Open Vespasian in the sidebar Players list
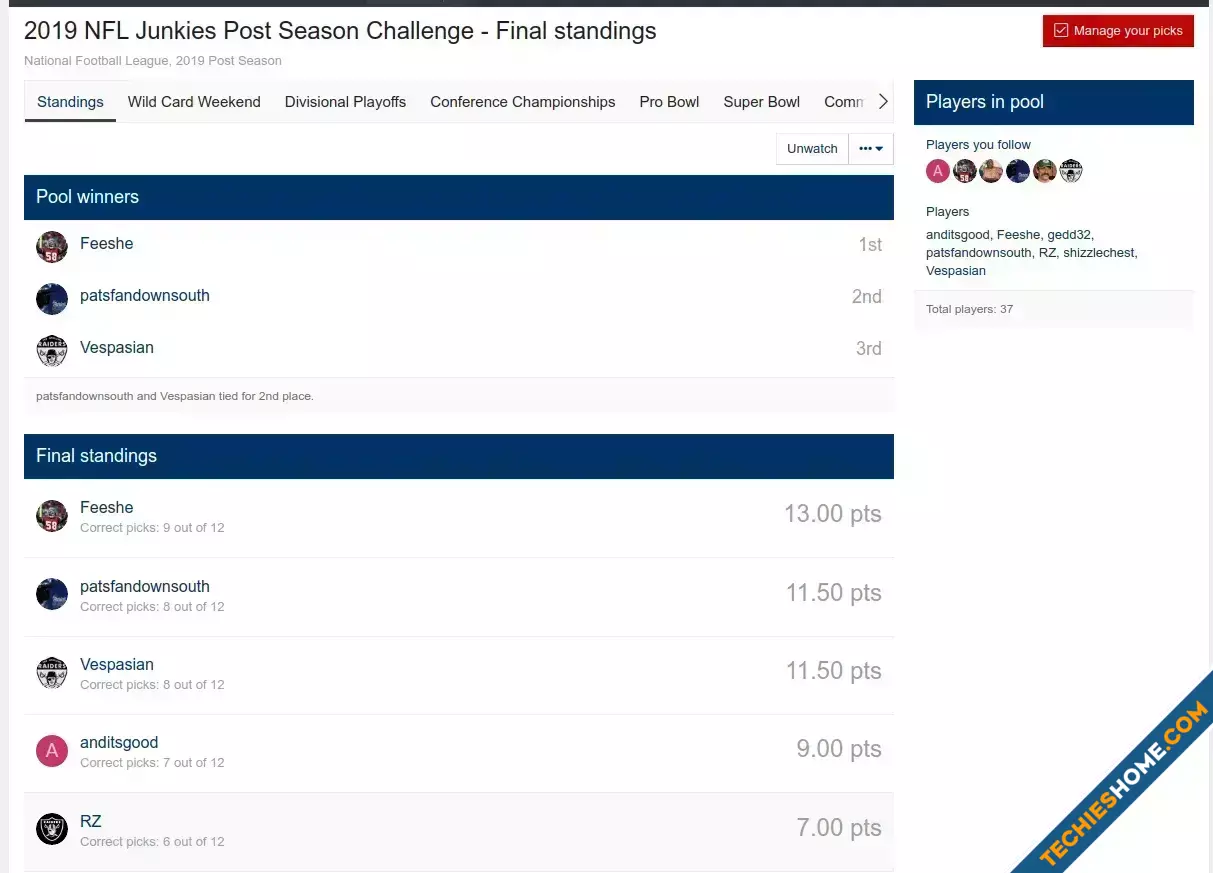 pyautogui.click(x=956, y=271)
